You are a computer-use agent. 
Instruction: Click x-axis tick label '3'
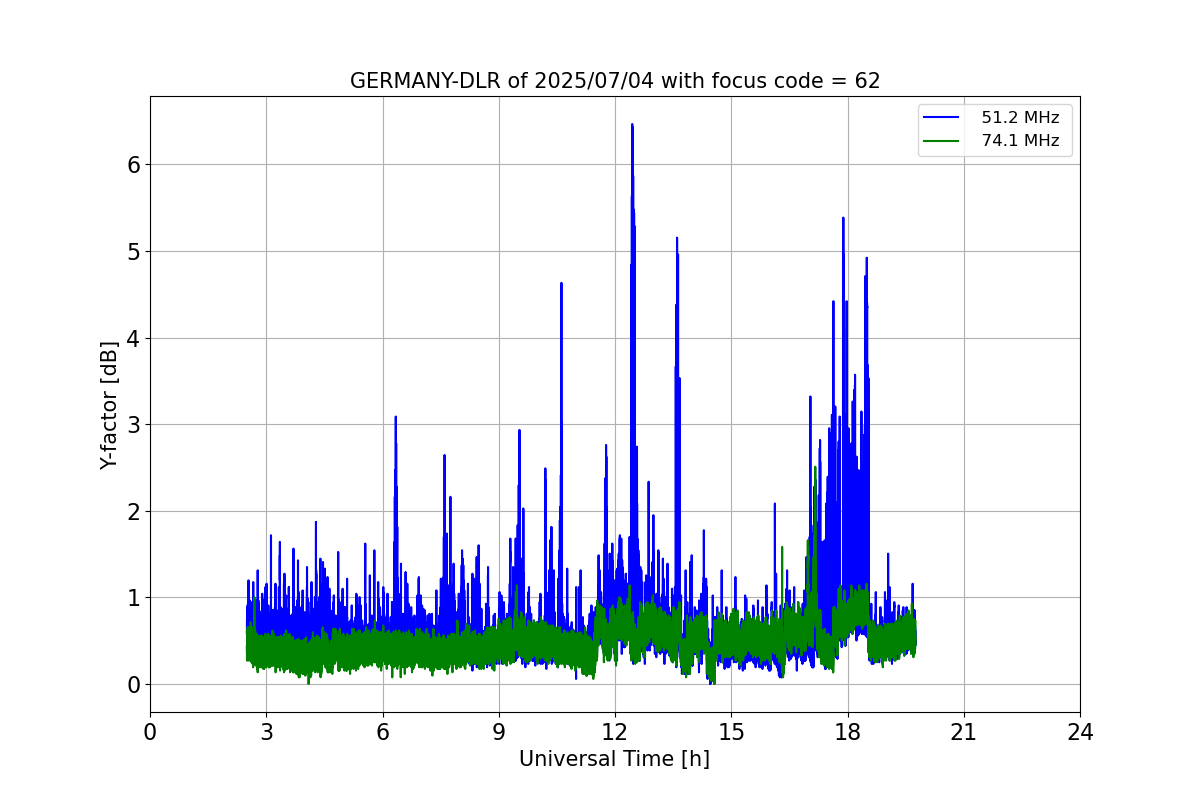[x=266, y=732]
